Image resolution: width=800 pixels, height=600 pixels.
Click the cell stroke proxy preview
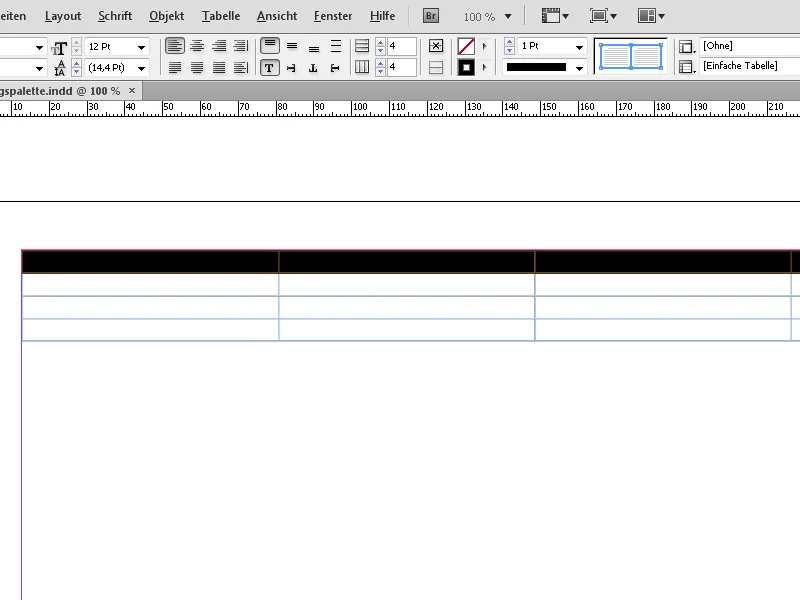631,56
